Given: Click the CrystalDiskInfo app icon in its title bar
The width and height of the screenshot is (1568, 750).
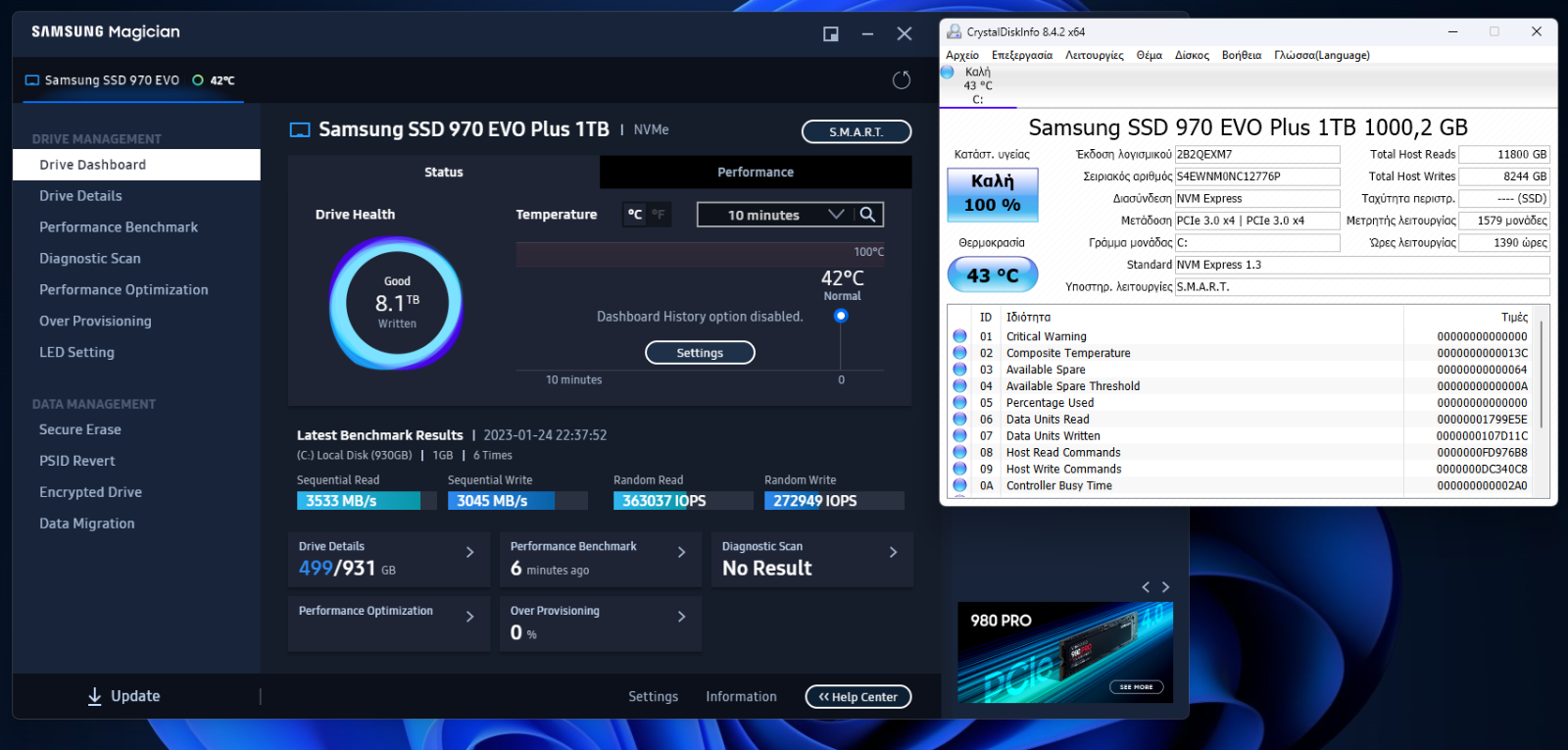Looking at the screenshot, I should point(954,31).
